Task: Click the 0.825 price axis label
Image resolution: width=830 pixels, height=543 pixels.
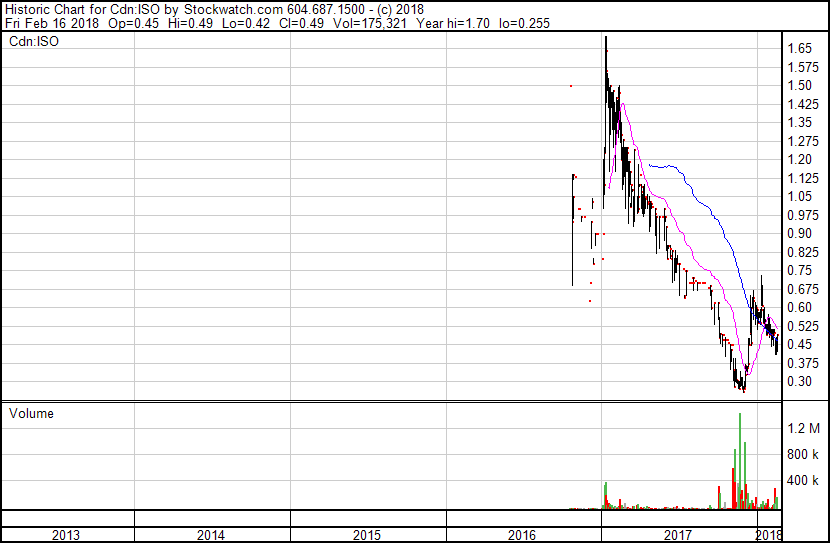Action: tap(803, 252)
